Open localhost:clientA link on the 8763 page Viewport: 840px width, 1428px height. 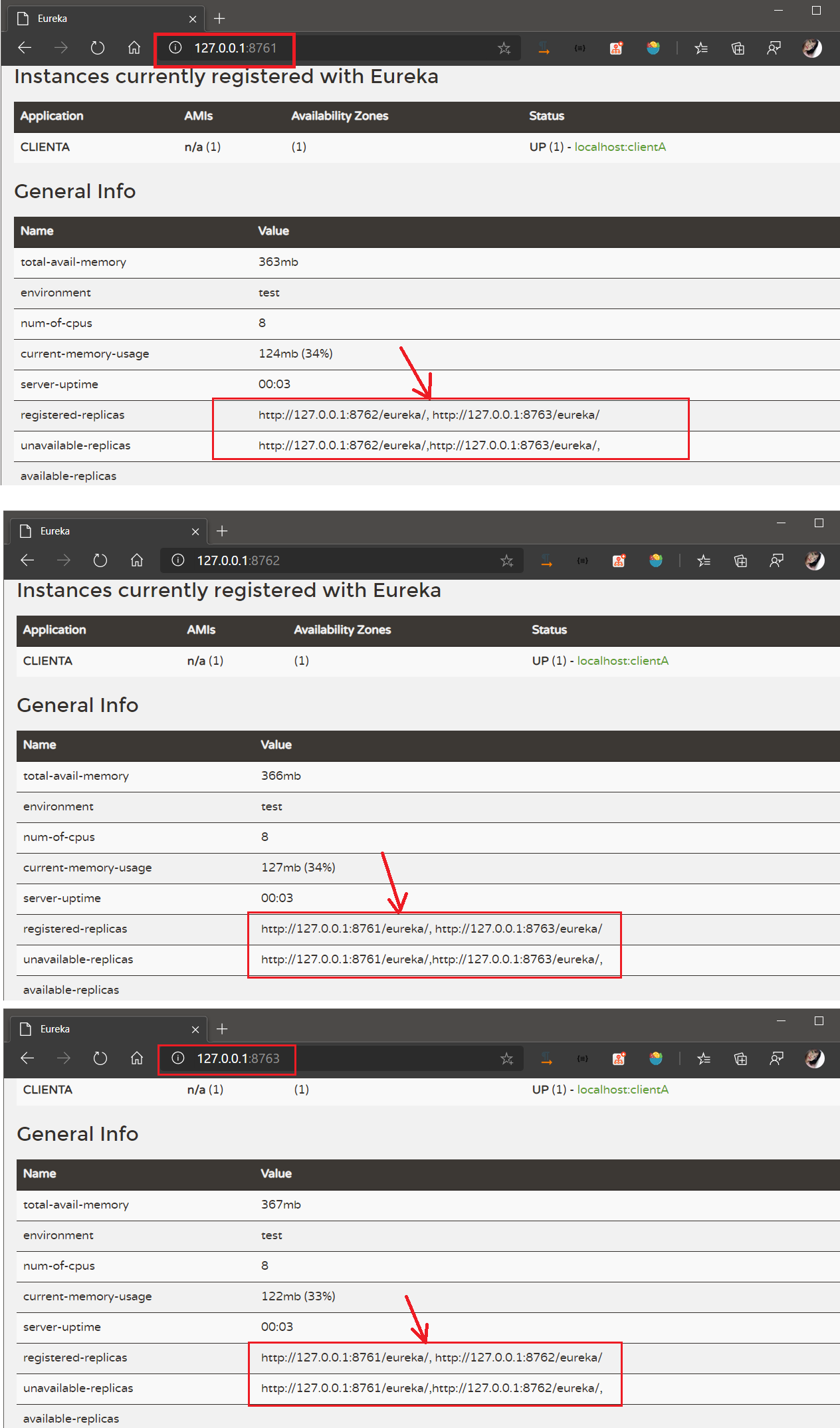point(623,1090)
